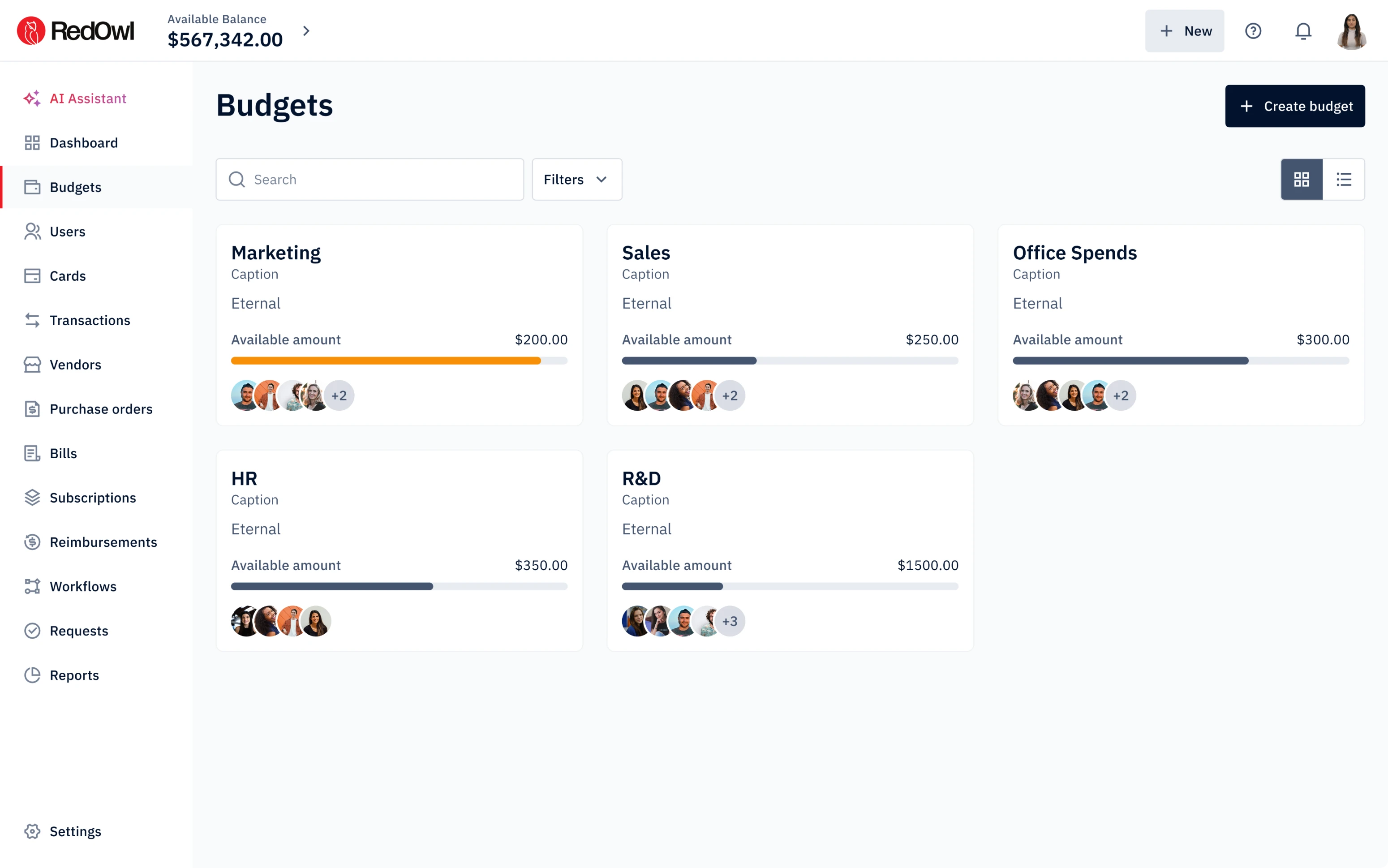
Task: Show +3 more members on R&D
Action: coord(730,621)
